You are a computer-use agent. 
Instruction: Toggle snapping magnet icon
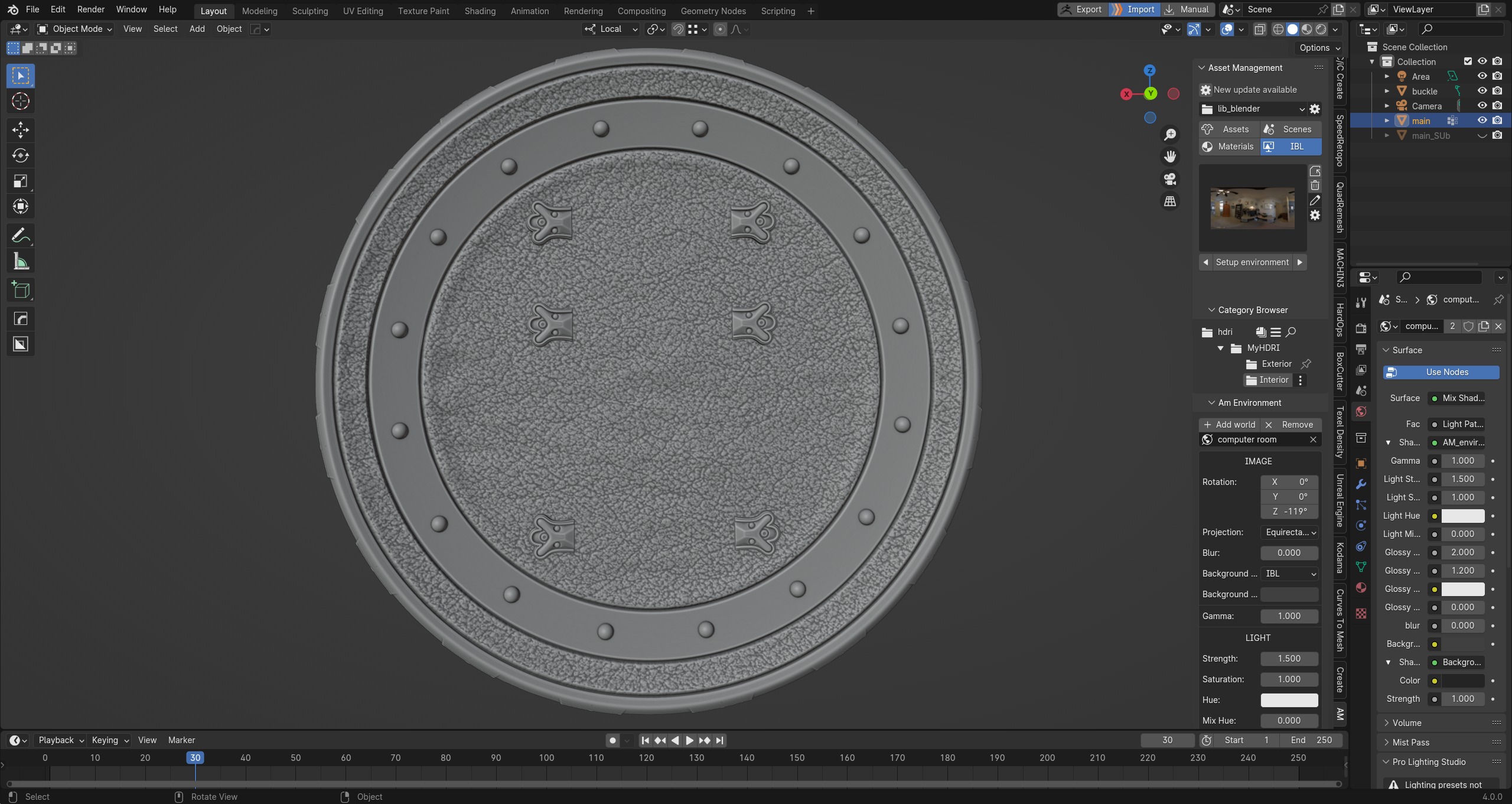point(678,29)
